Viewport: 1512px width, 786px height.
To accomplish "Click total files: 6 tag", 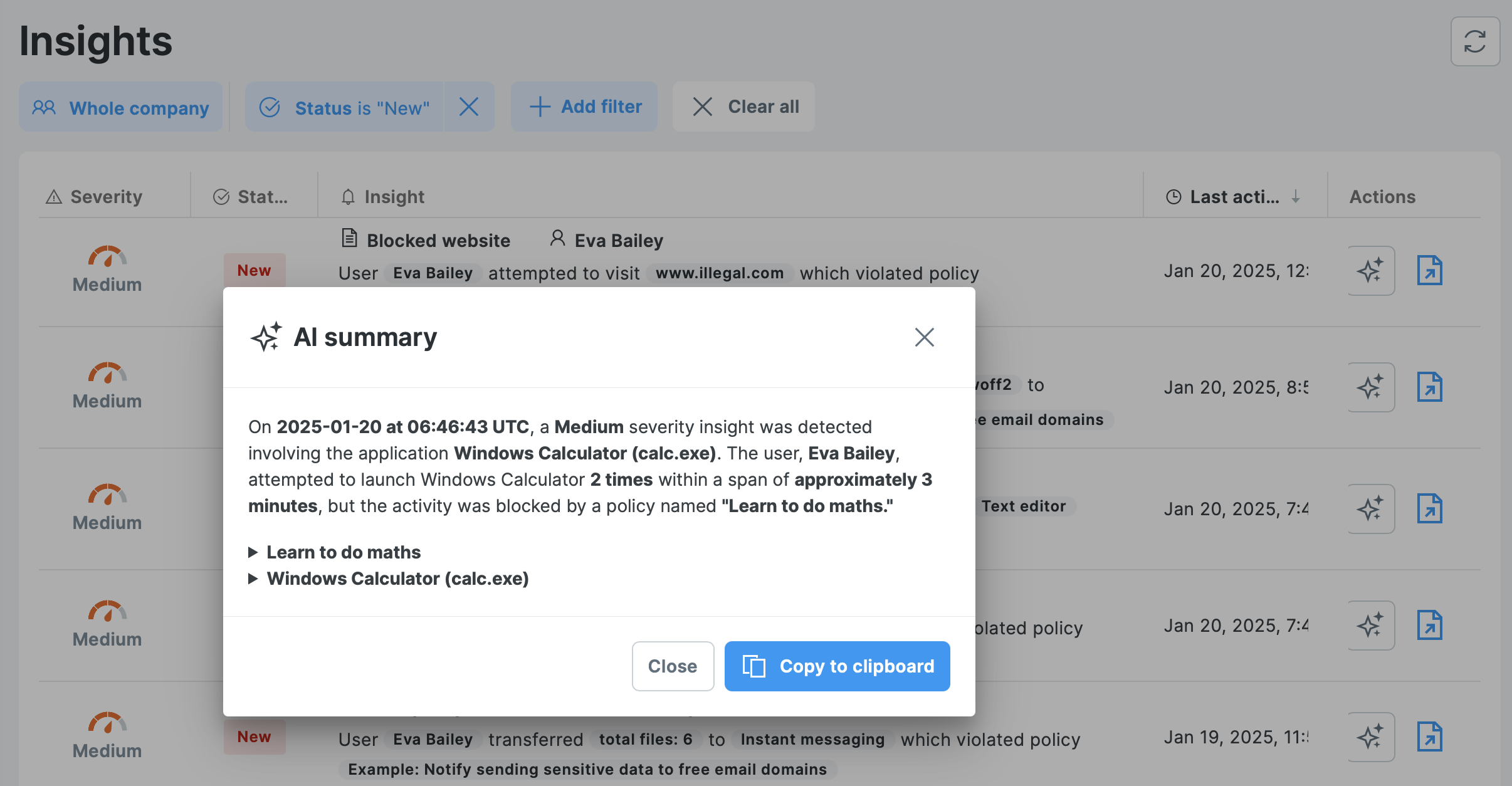I will click(x=646, y=740).
